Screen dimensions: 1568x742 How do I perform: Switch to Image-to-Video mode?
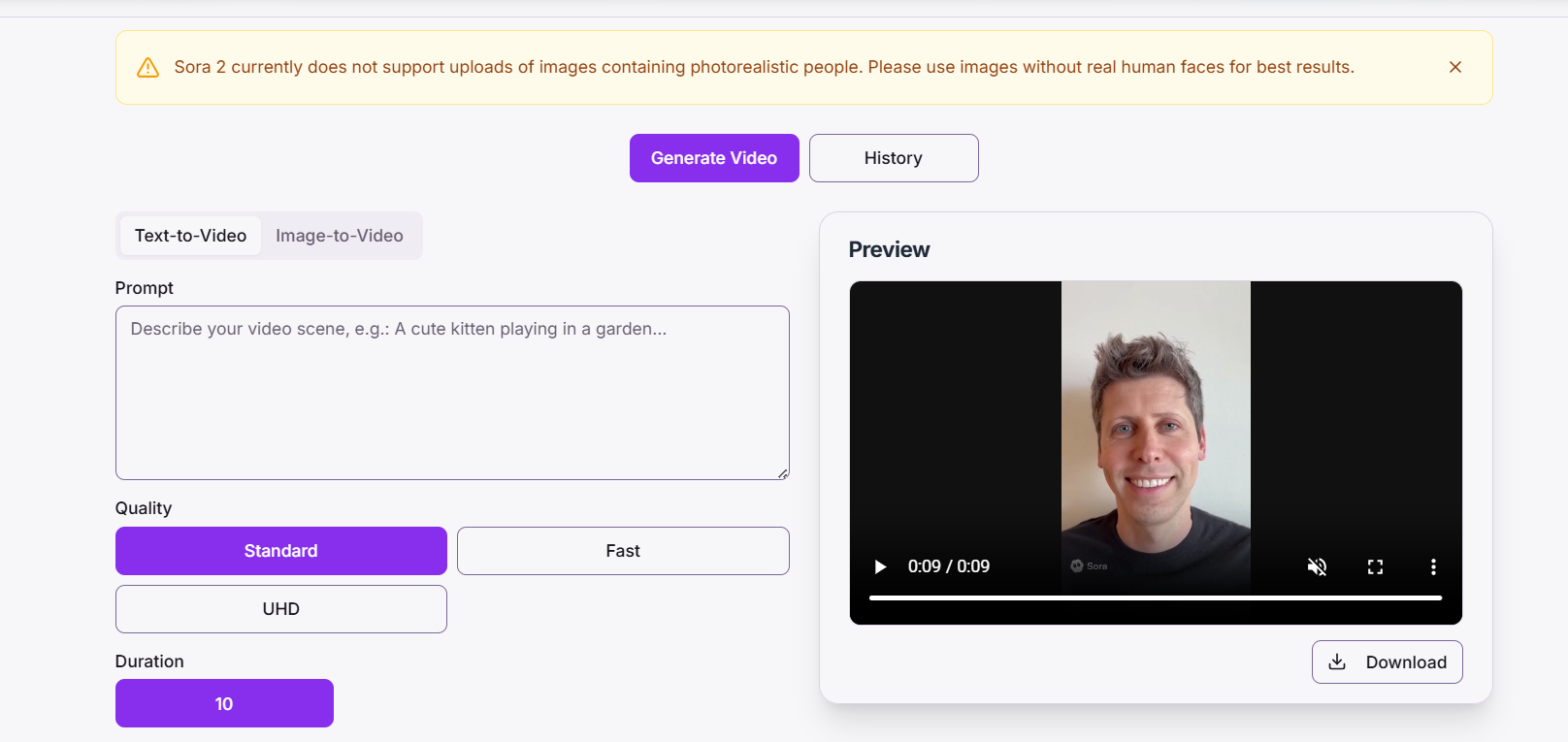[x=340, y=236]
